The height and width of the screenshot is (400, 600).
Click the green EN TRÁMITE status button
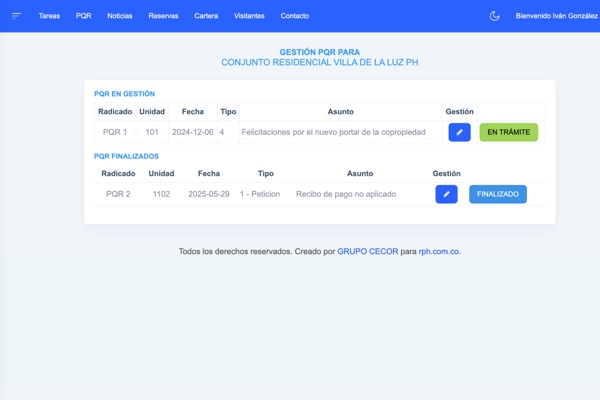508,132
